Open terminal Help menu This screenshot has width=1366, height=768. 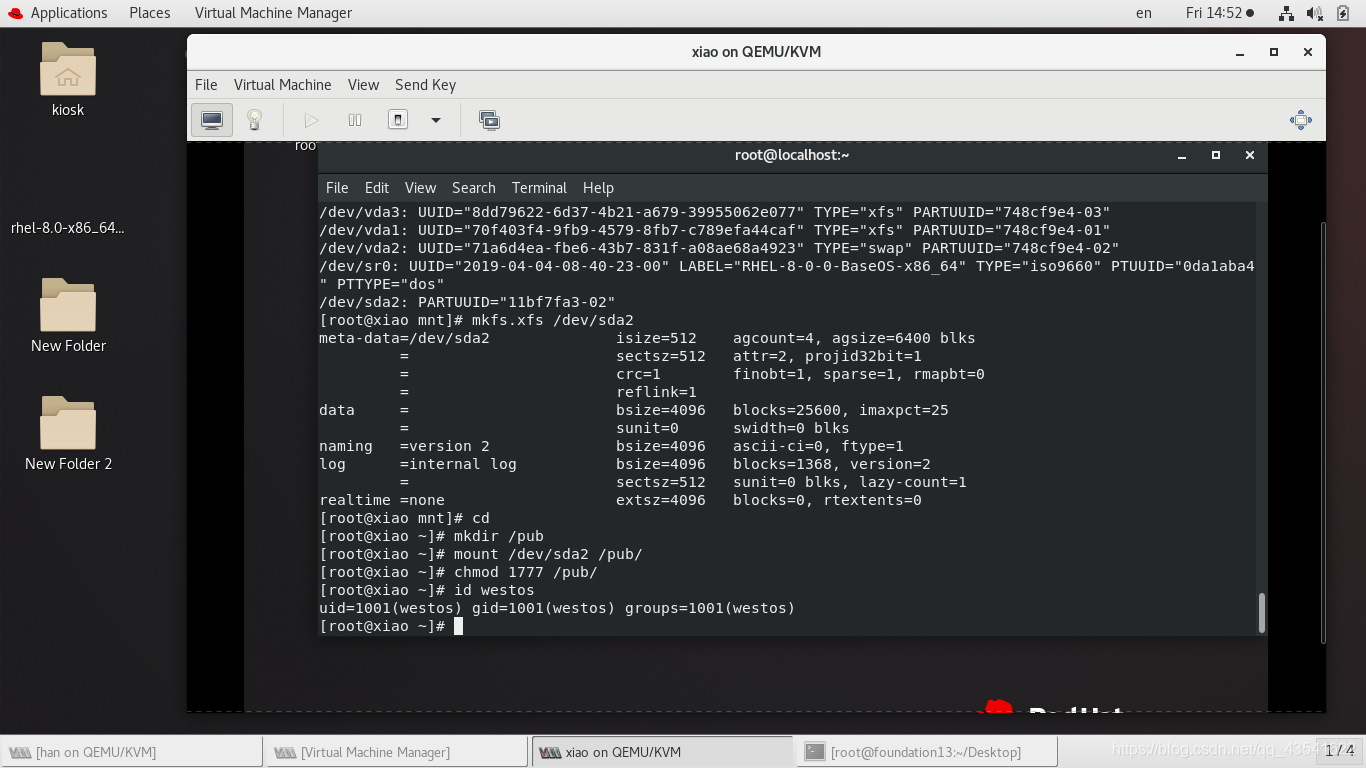(598, 188)
